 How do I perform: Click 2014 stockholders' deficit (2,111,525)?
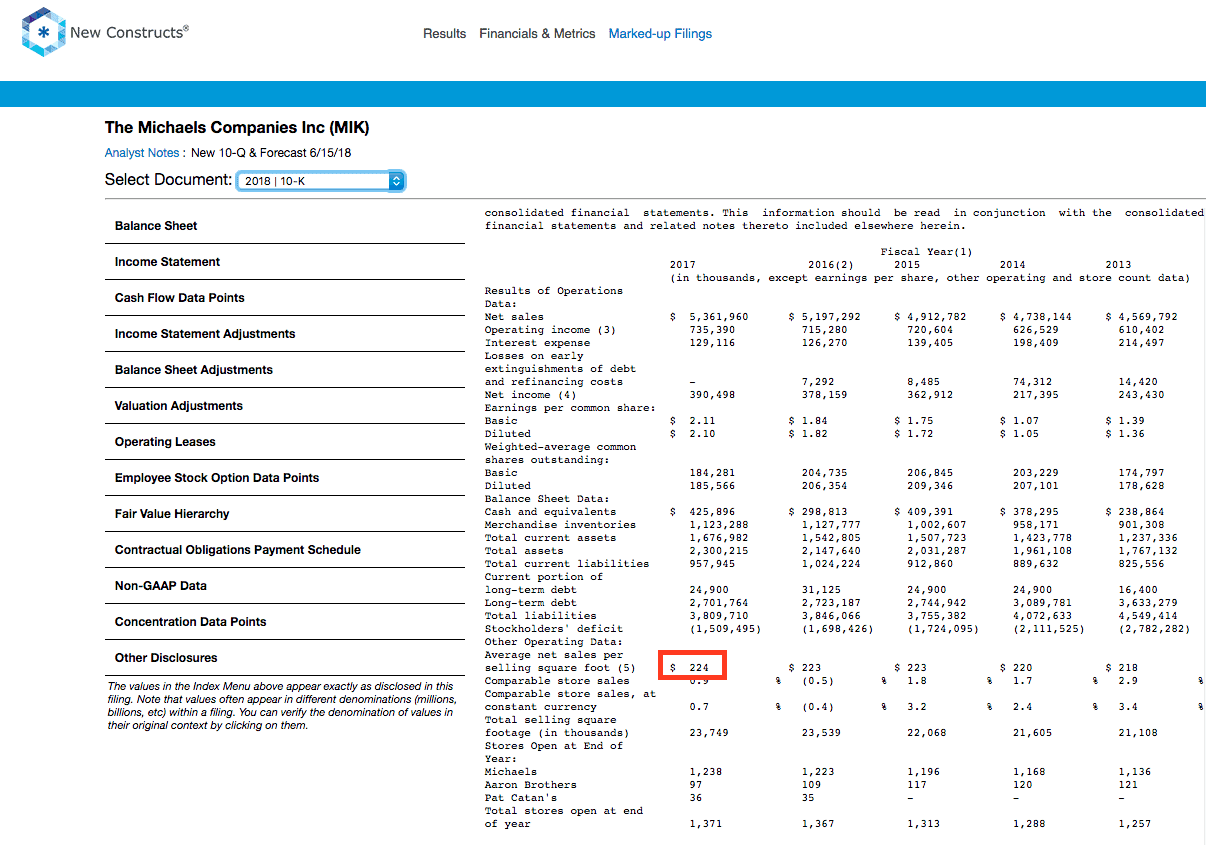coord(1048,629)
